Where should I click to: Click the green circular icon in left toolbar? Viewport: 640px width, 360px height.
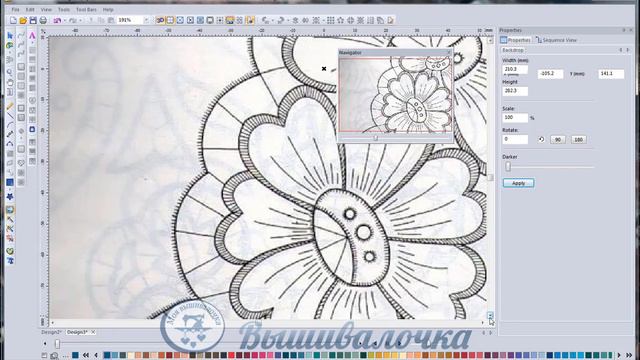pos(10,251)
